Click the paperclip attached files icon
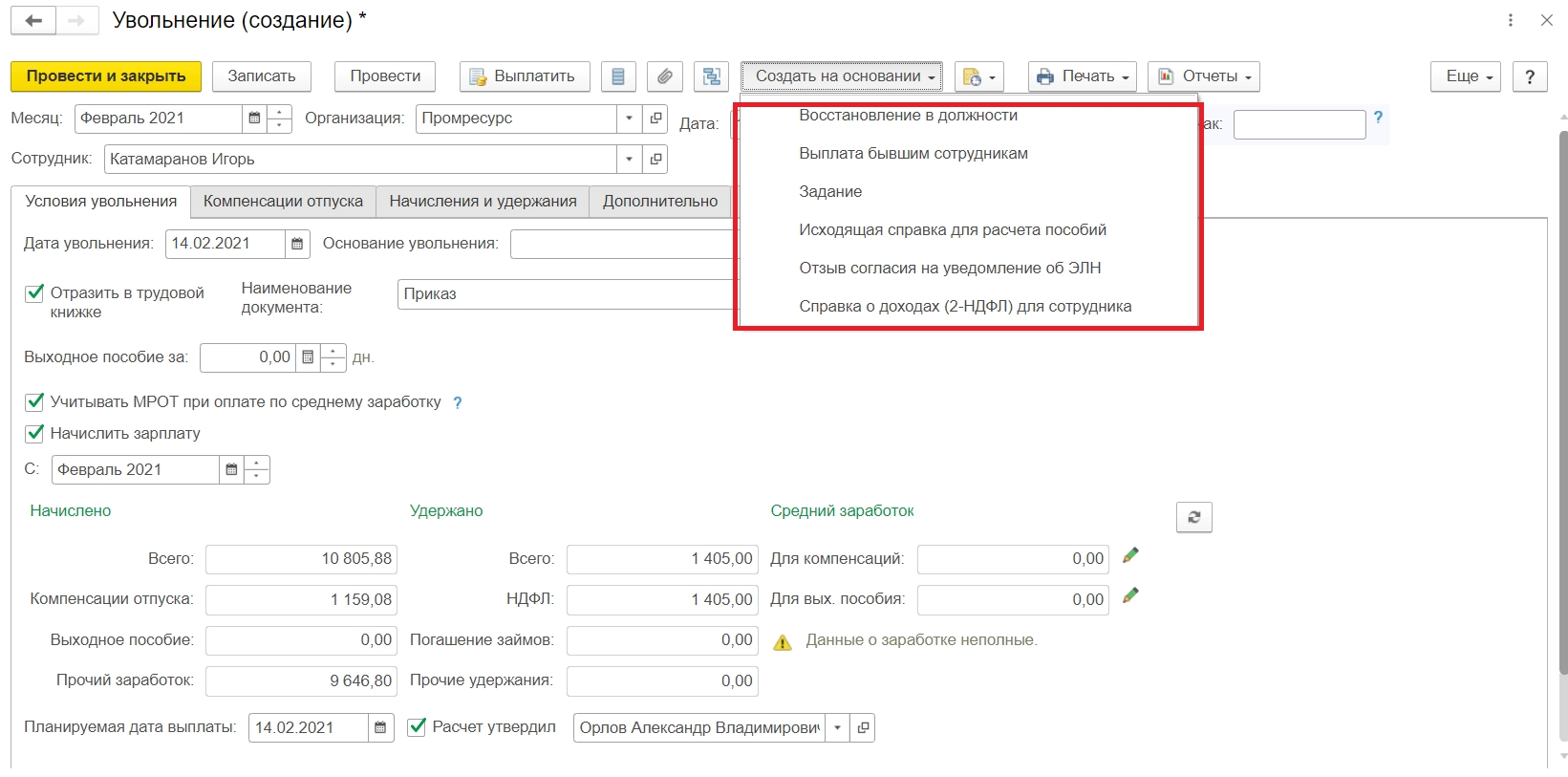Screen dimensions: 1568x777 coord(664,76)
